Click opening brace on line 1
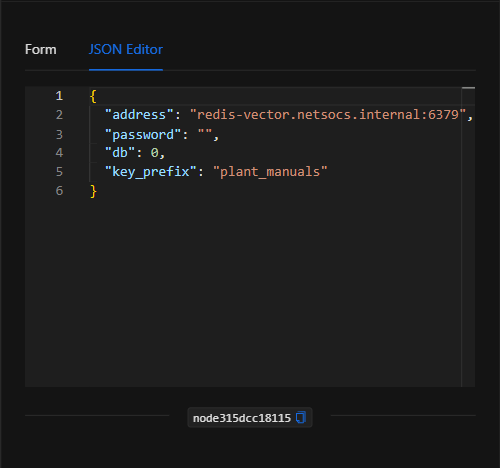500x468 pixels. point(93,96)
